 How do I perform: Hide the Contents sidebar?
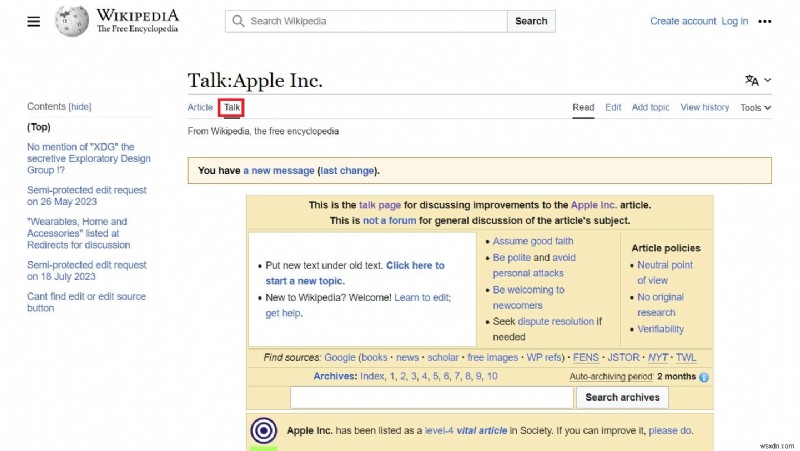(80, 107)
